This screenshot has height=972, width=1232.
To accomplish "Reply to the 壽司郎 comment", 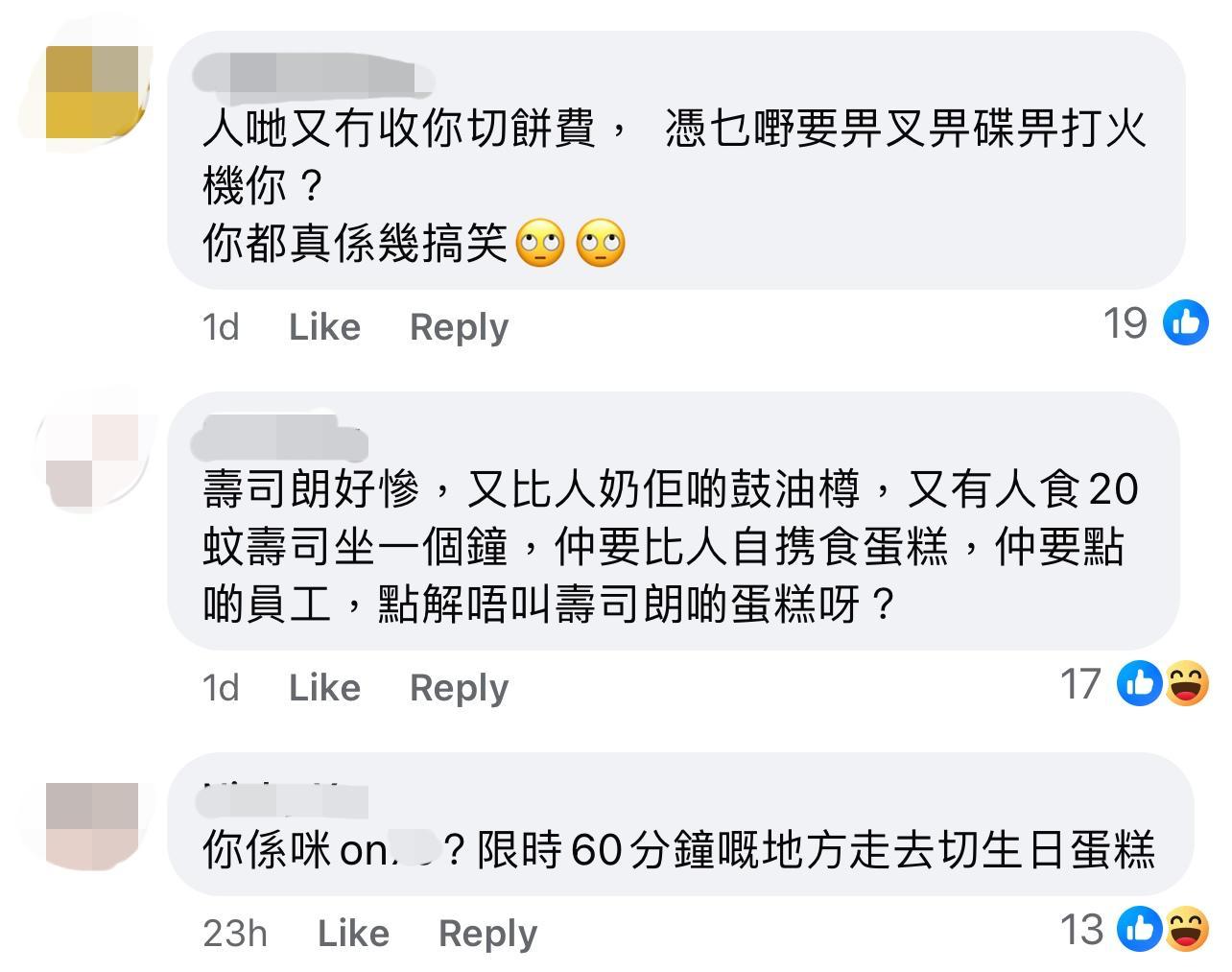I will (x=458, y=687).
